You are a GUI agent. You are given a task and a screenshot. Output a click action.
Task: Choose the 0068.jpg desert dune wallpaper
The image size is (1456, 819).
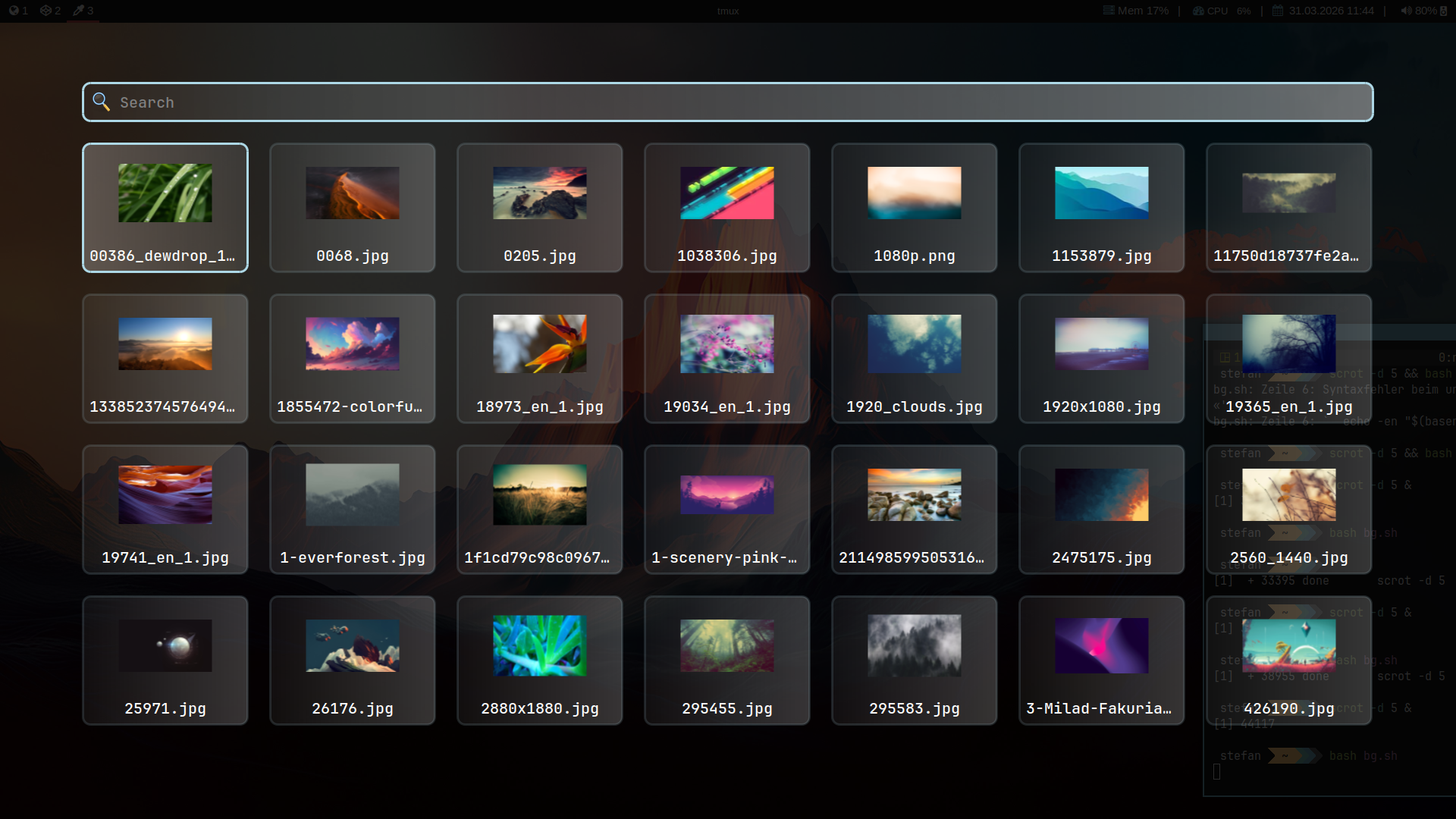pos(353,208)
